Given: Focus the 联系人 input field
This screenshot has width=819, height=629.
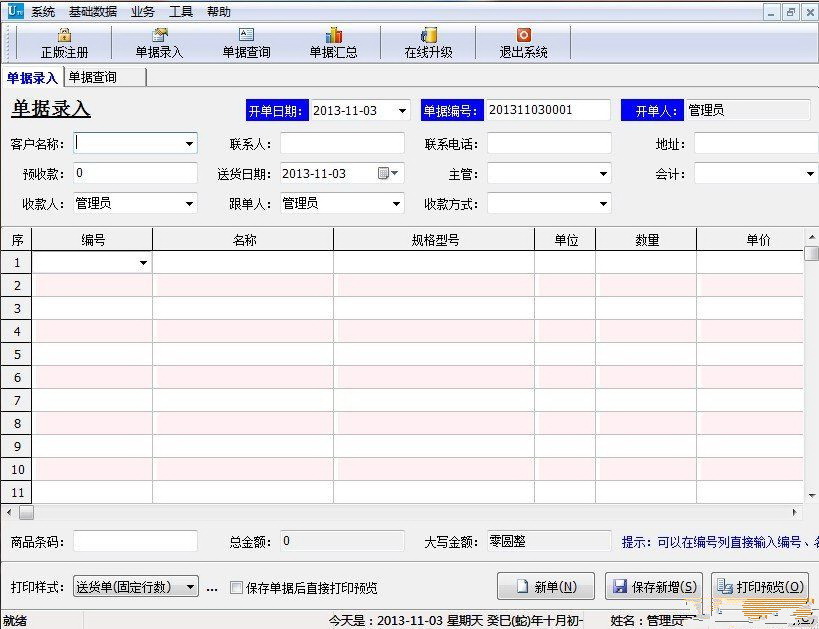Looking at the screenshot, I should [342, 143].
